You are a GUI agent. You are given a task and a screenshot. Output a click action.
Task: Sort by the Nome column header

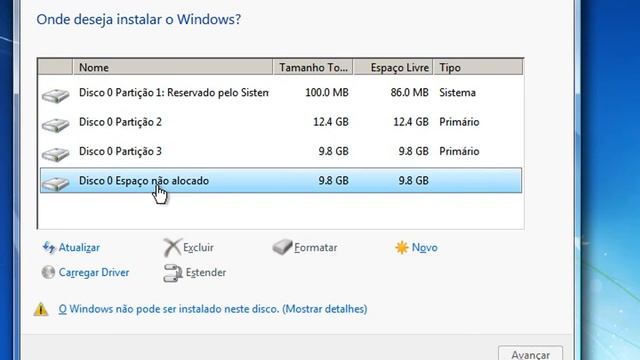[x=173, y=67]
